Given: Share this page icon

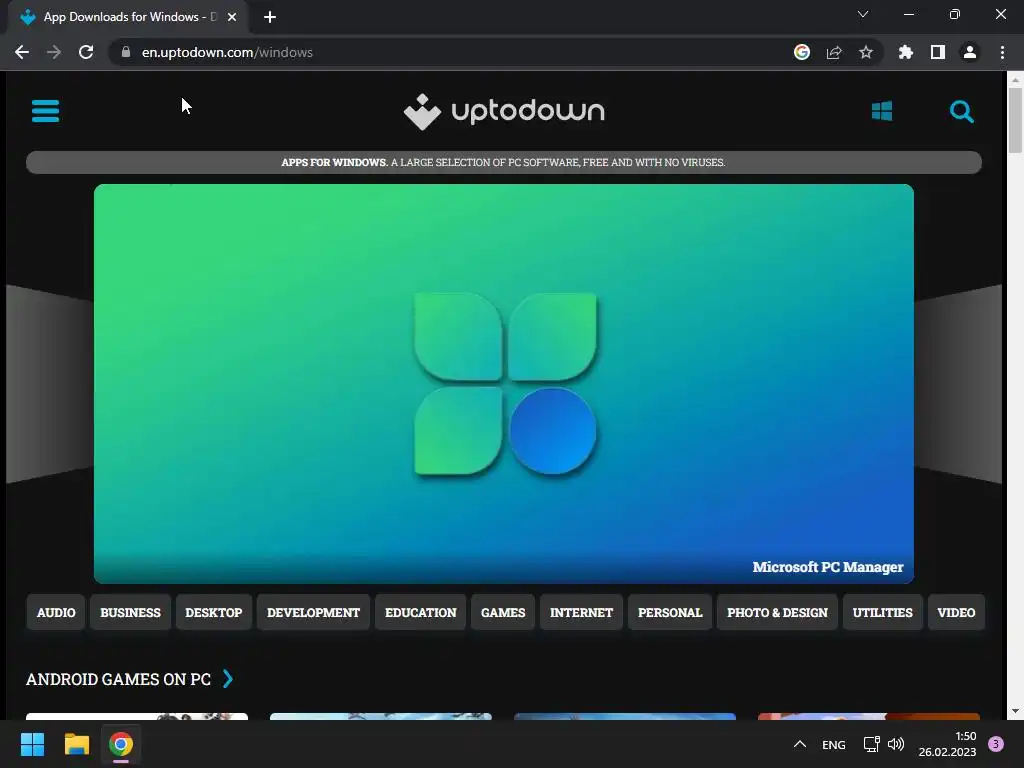Looking at the screenshot, I should [x=834, y=52].
